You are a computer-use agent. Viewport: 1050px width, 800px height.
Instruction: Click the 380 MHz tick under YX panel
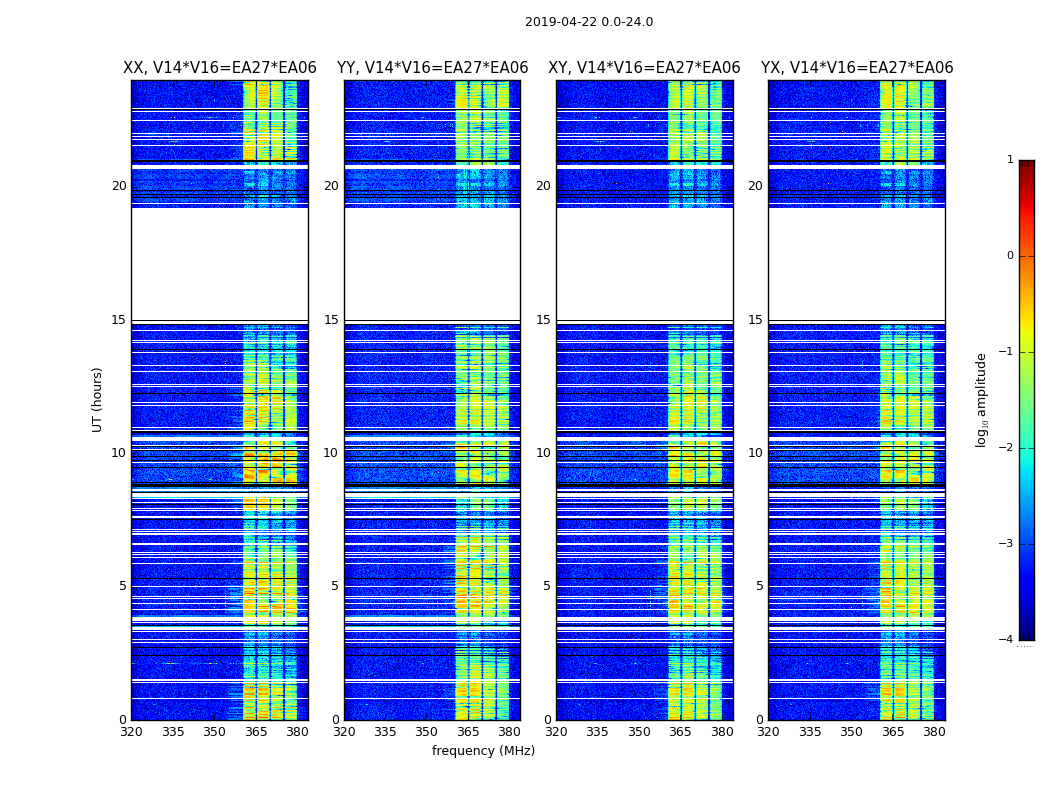933,732
